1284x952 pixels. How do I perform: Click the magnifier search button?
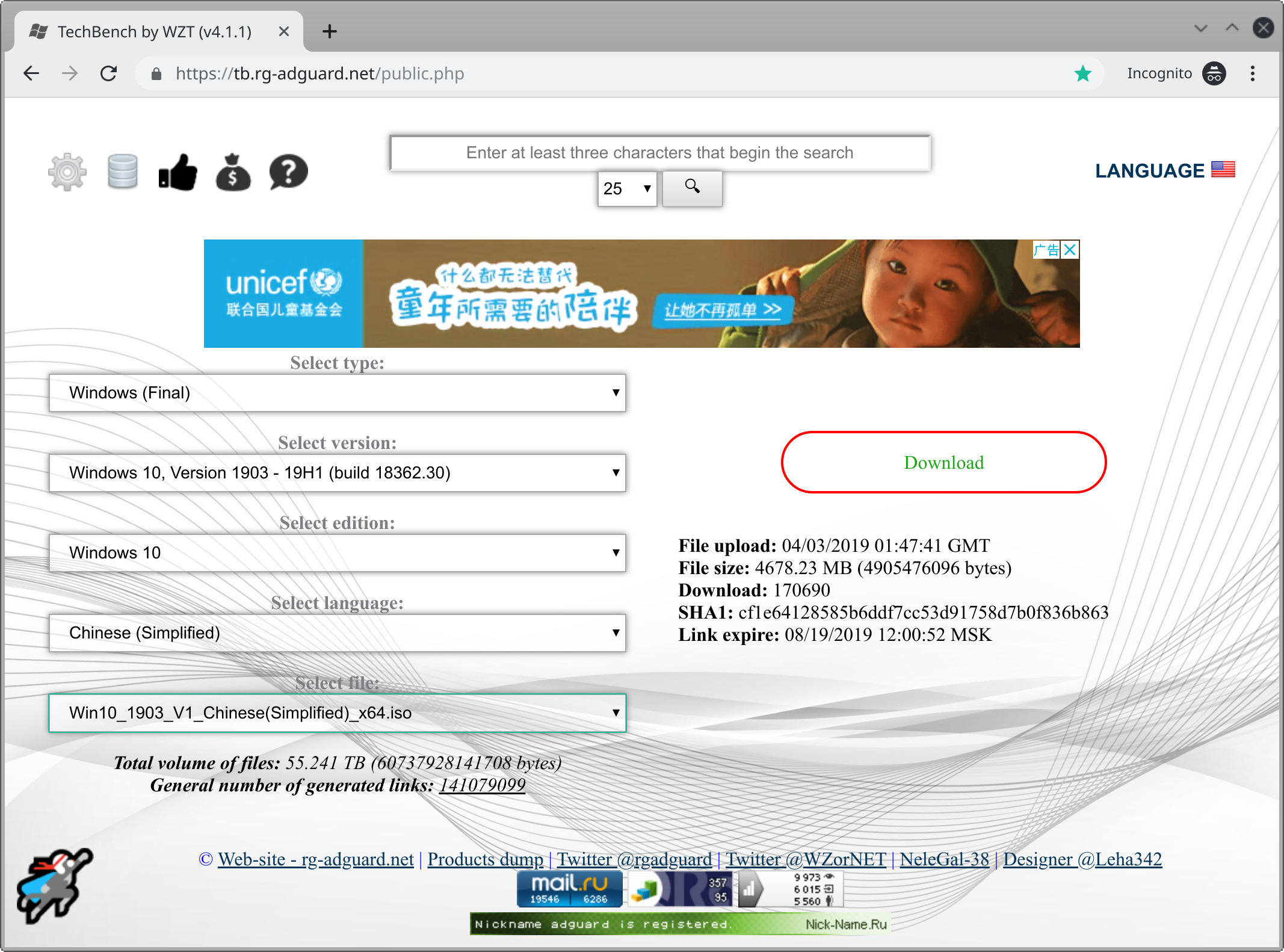(x=693, y=188)
